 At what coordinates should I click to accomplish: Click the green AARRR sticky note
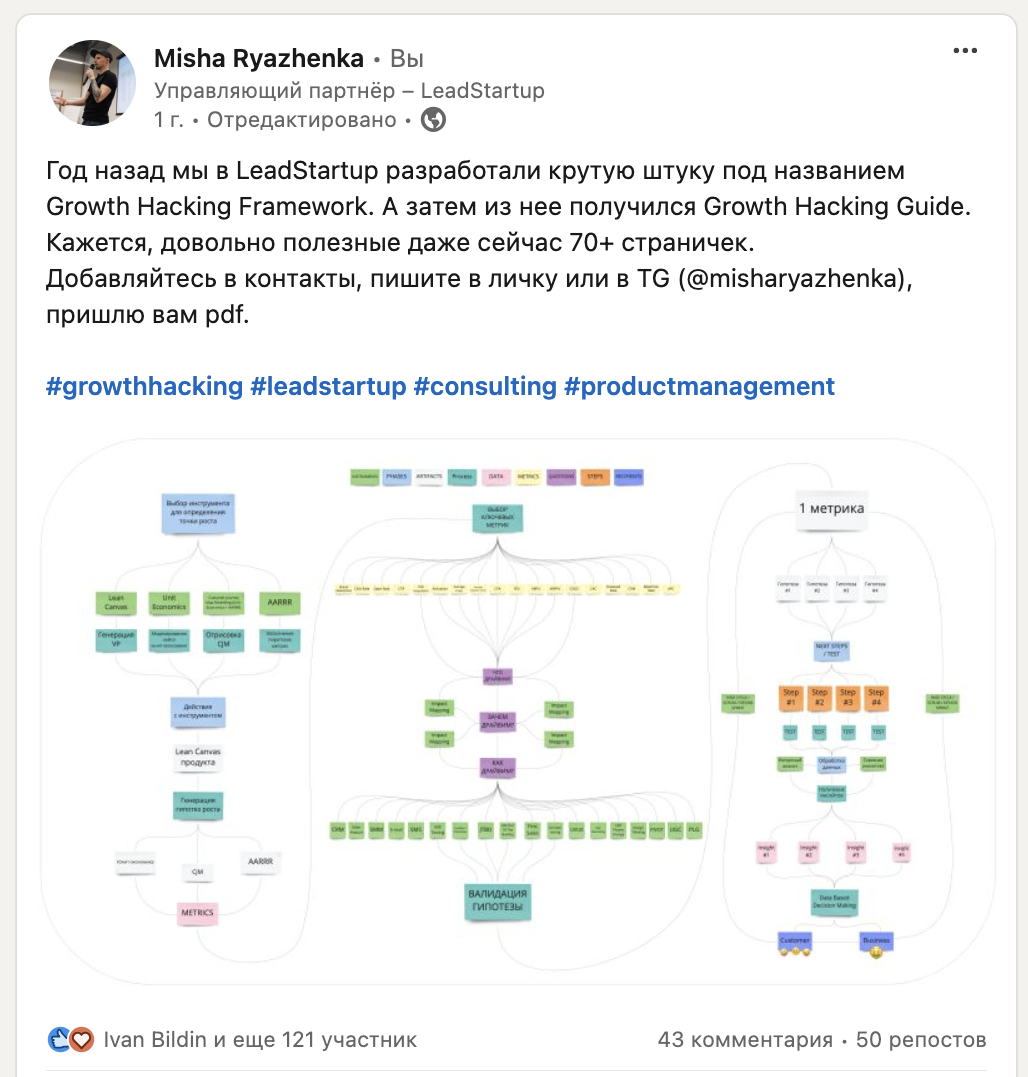pos(279,602)
